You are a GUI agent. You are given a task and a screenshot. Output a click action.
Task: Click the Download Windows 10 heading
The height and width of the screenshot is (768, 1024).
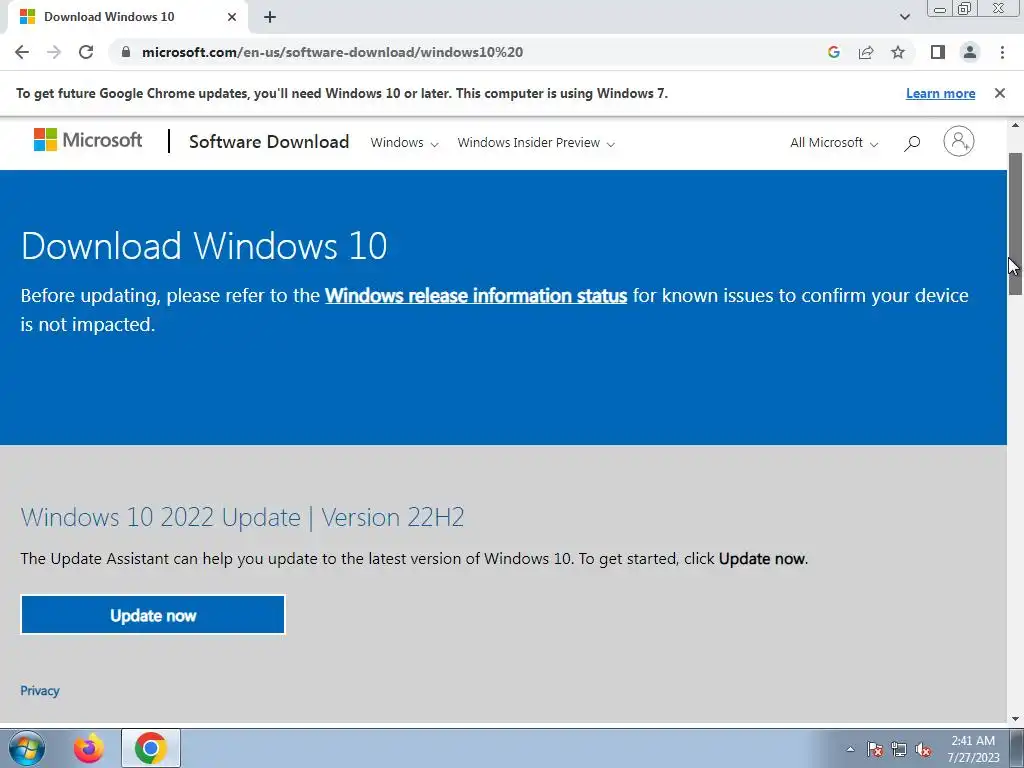204,246
